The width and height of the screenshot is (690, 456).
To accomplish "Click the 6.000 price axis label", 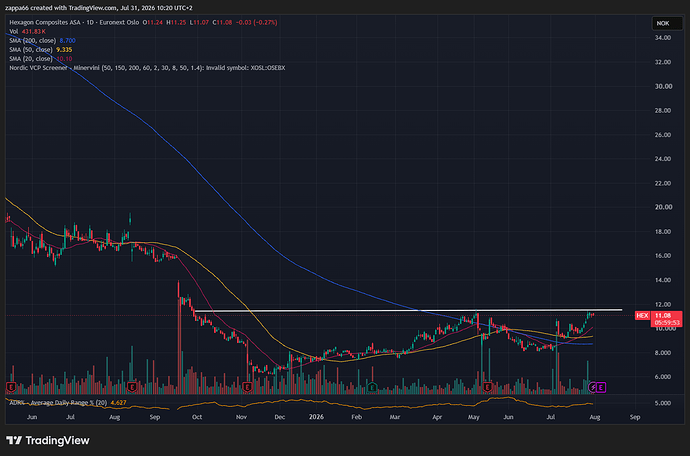I will 663,377.
